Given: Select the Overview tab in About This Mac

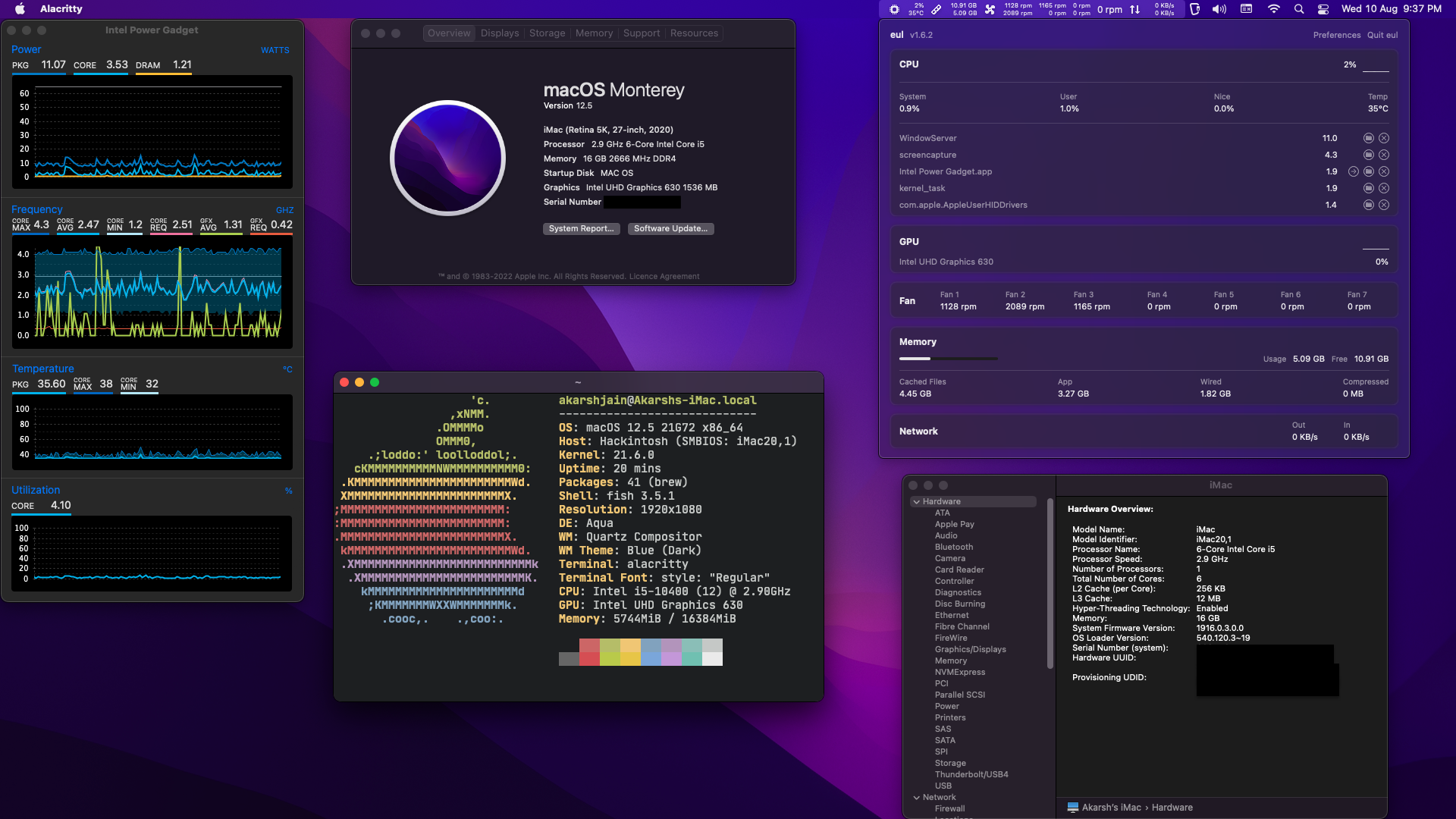Looking at the screenshot, I should (449, 33).
